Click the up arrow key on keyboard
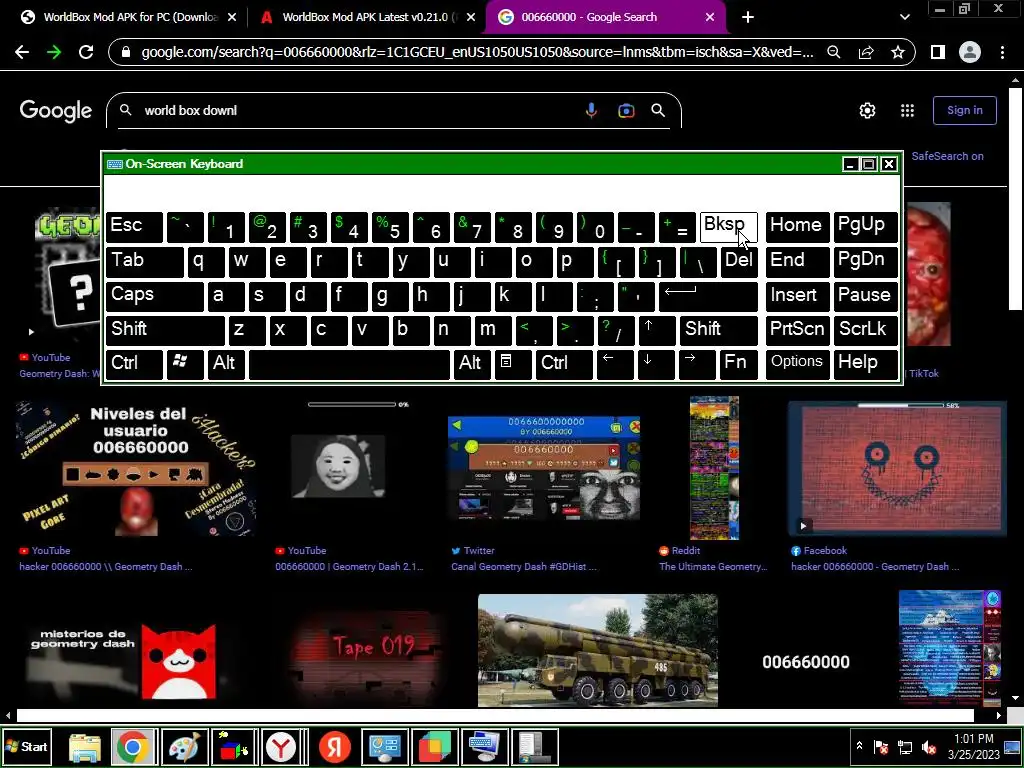 click(x=657, y=330)
